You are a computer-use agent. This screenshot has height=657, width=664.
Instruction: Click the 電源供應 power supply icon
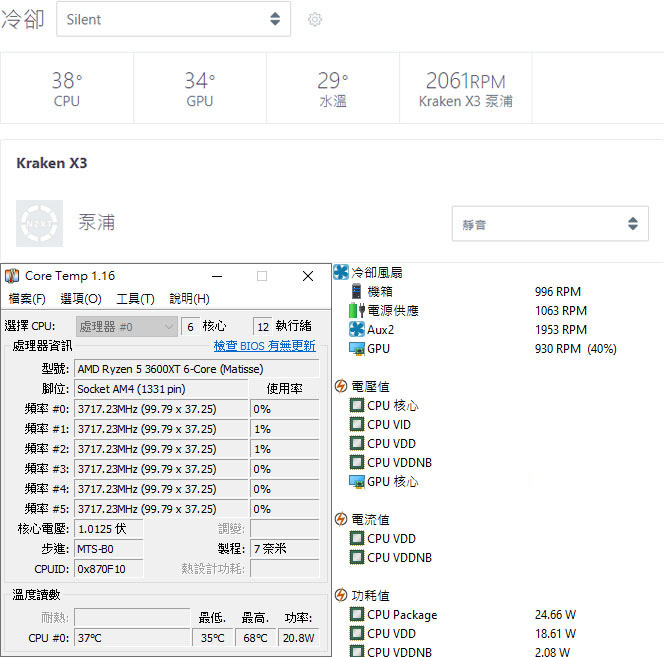coord(357,310)
